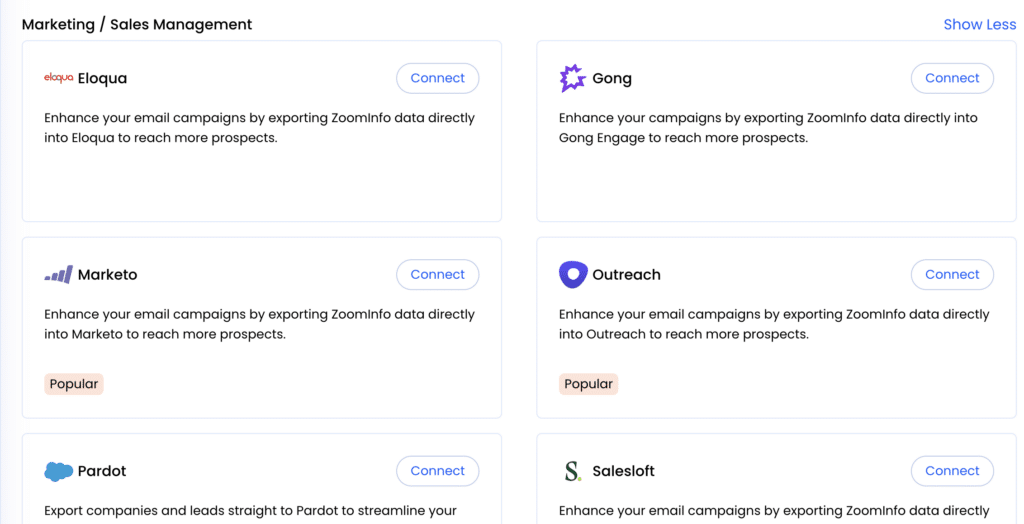
Task: Connect the Eloqua integration
Action: pyautogui.click(x=438, y=78)
